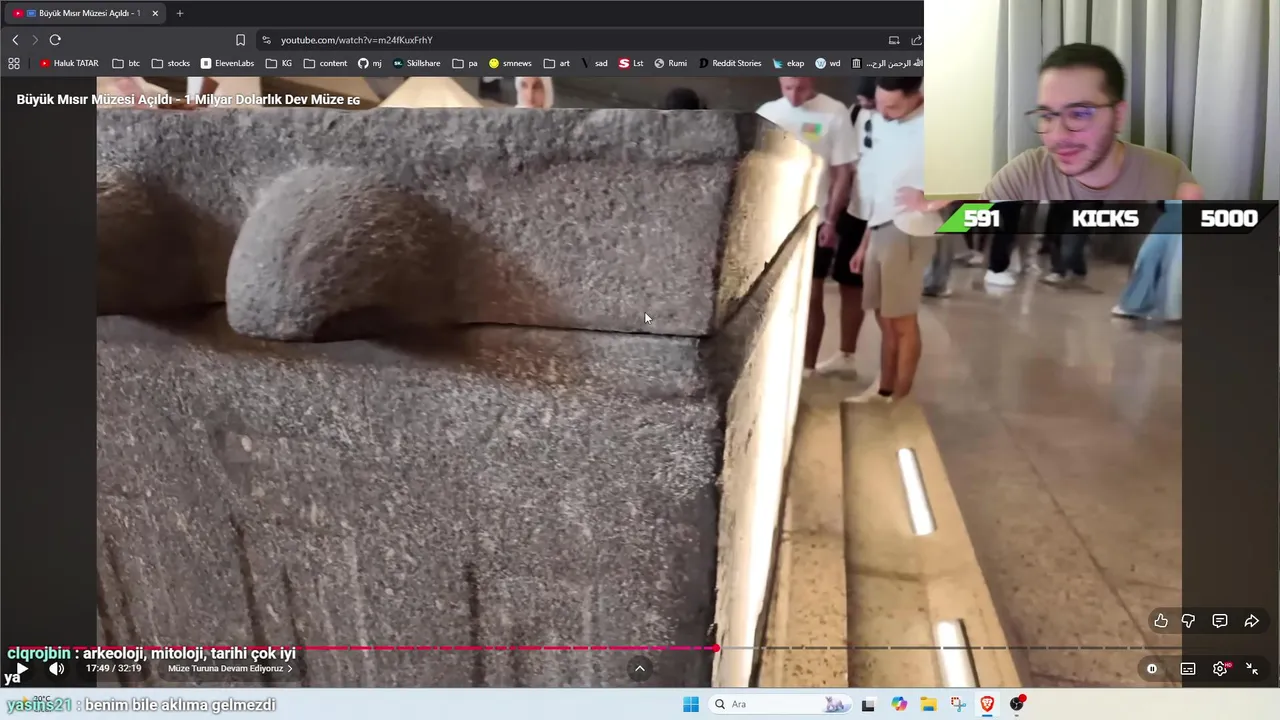
Task: Open the content bookmark folder
Action: point(325,63)
